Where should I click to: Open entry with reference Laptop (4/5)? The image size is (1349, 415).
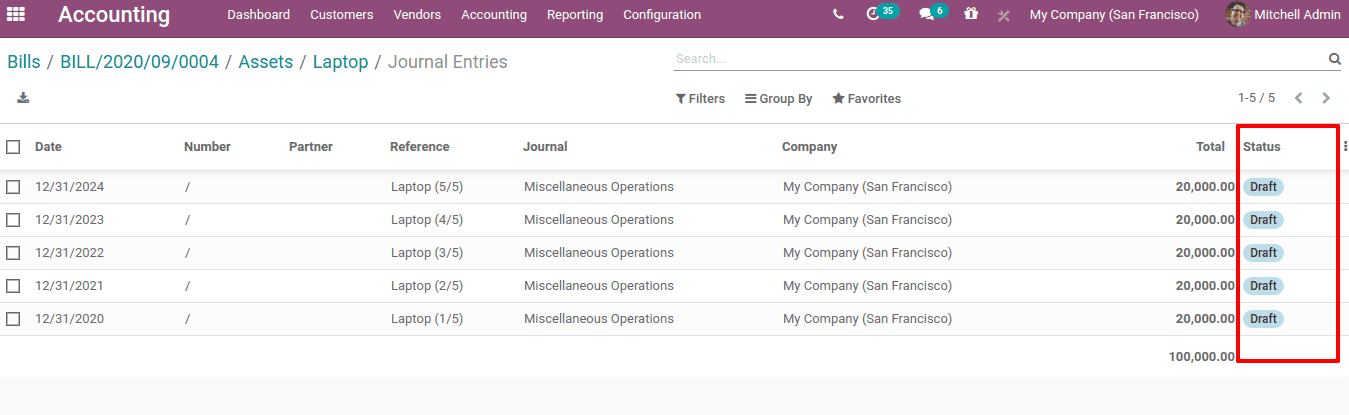pyautogui.click(x=427, y=220)
